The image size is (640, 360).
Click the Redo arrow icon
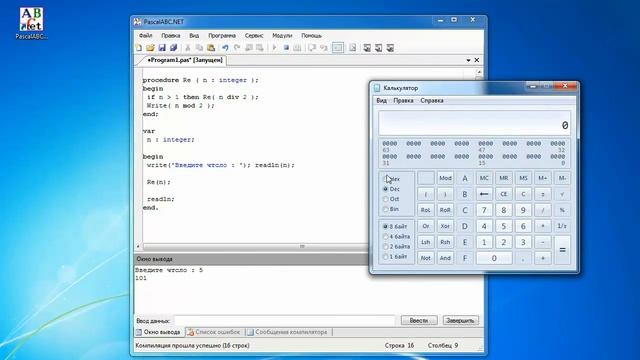(x=237, y=48)
